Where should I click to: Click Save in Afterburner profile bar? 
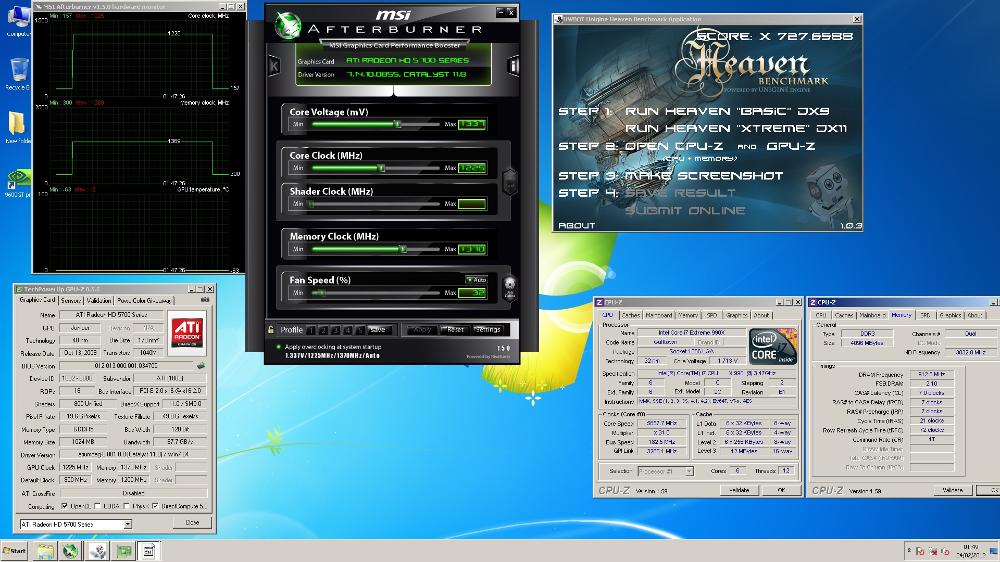(x=378, y=330)
